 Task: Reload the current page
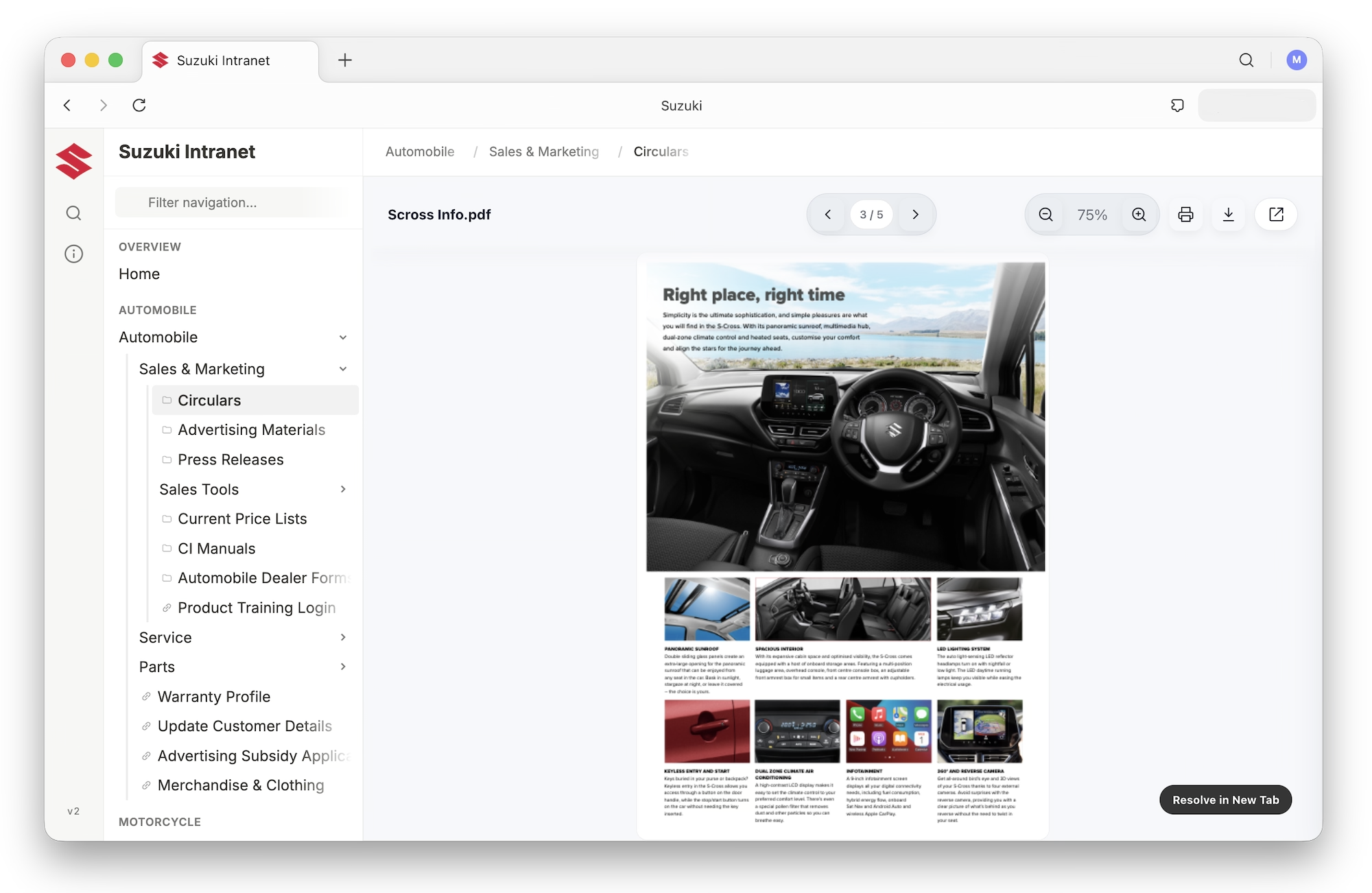pos(139,105)
